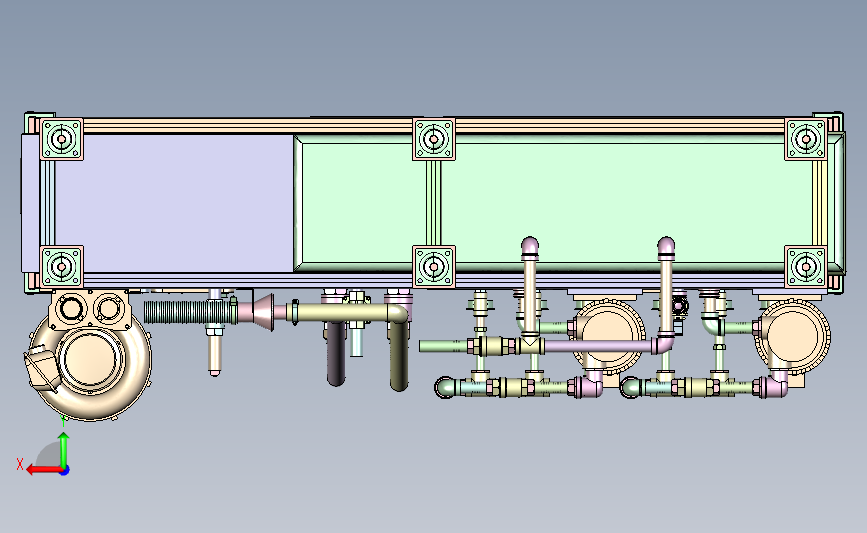Select the left capped vertical riser pipe
867x533 pixels.
click(x=530, y=288)
